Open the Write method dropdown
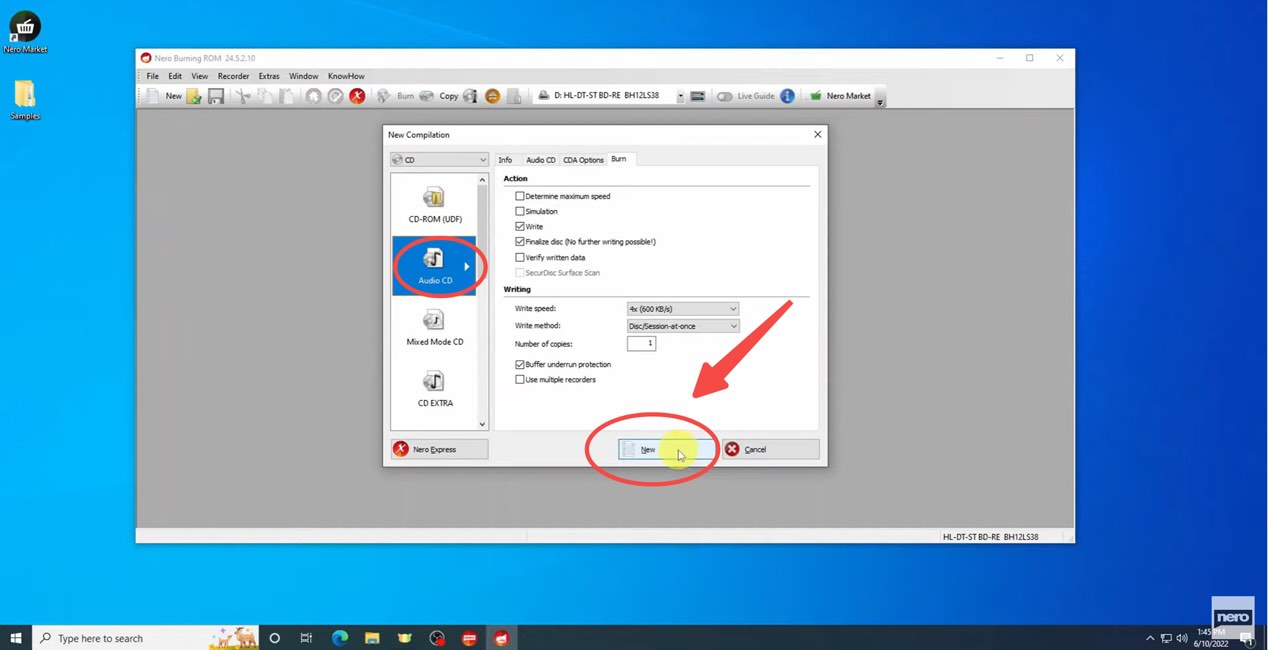 pos(683,326)
